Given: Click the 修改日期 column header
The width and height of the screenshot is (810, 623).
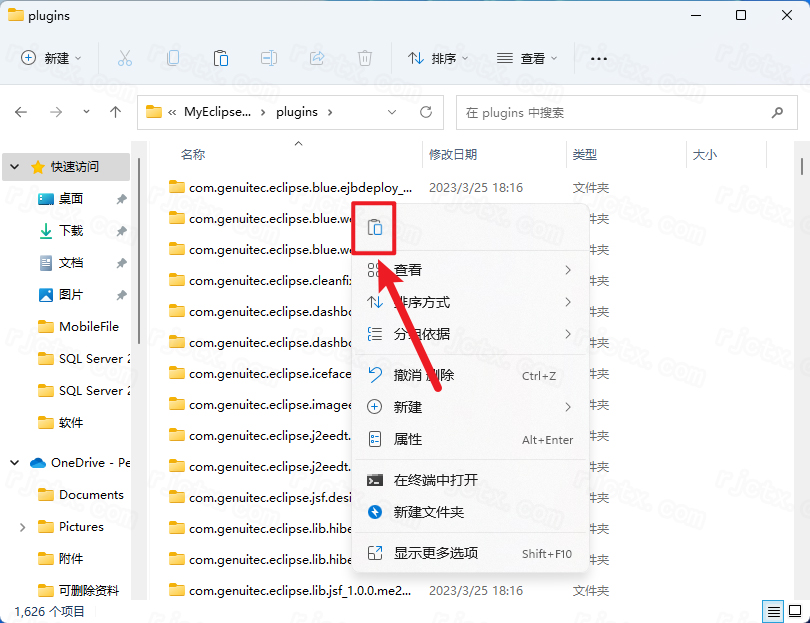Looking at the screenshot, I should click(453, 155).
